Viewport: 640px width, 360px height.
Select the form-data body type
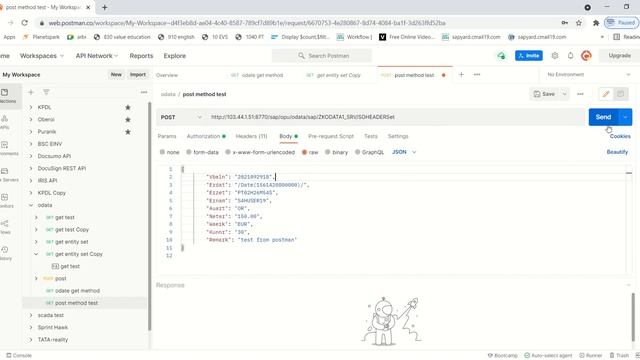202,152
